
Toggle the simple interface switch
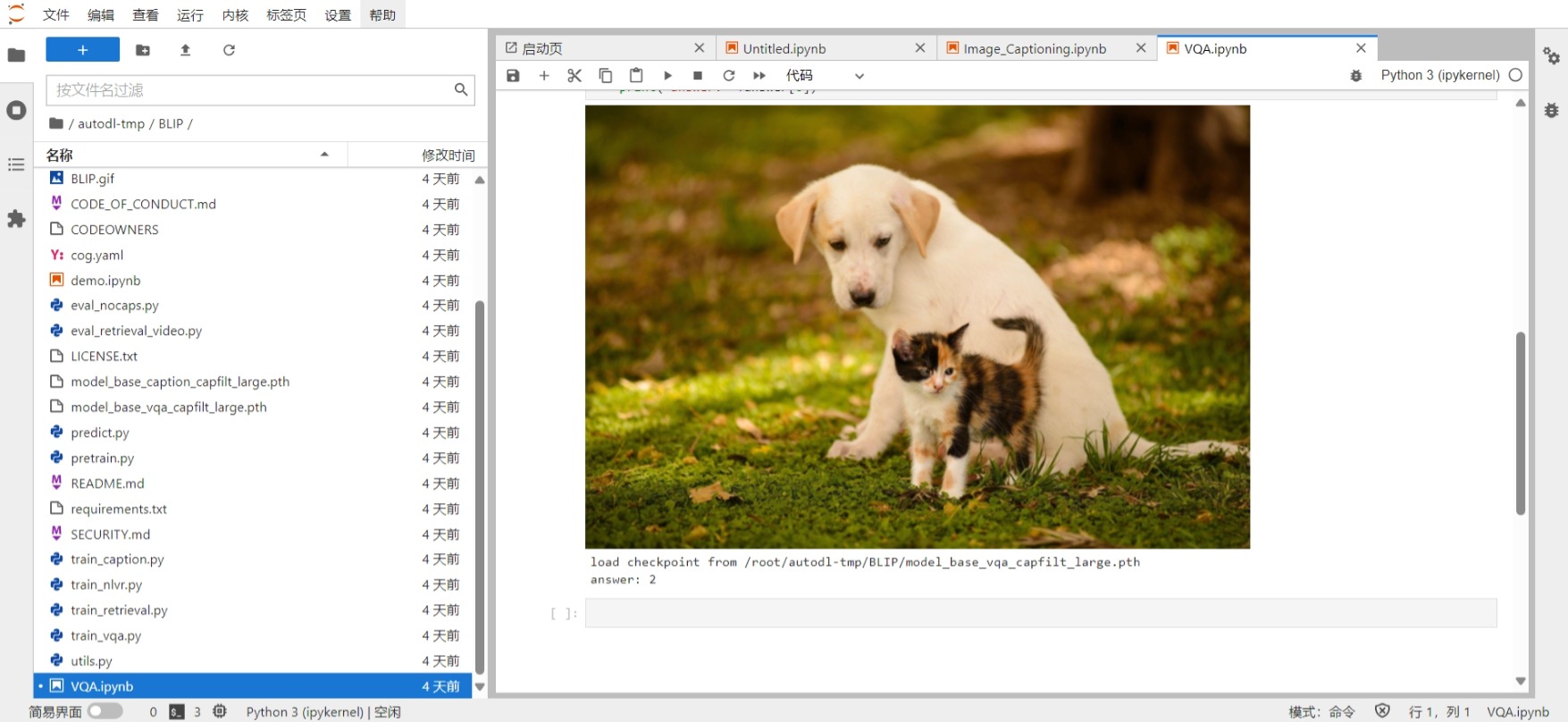pos(105,711)
